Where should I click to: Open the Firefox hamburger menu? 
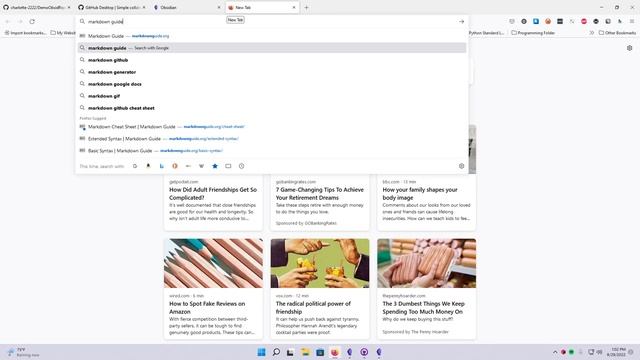pos(632,21)
